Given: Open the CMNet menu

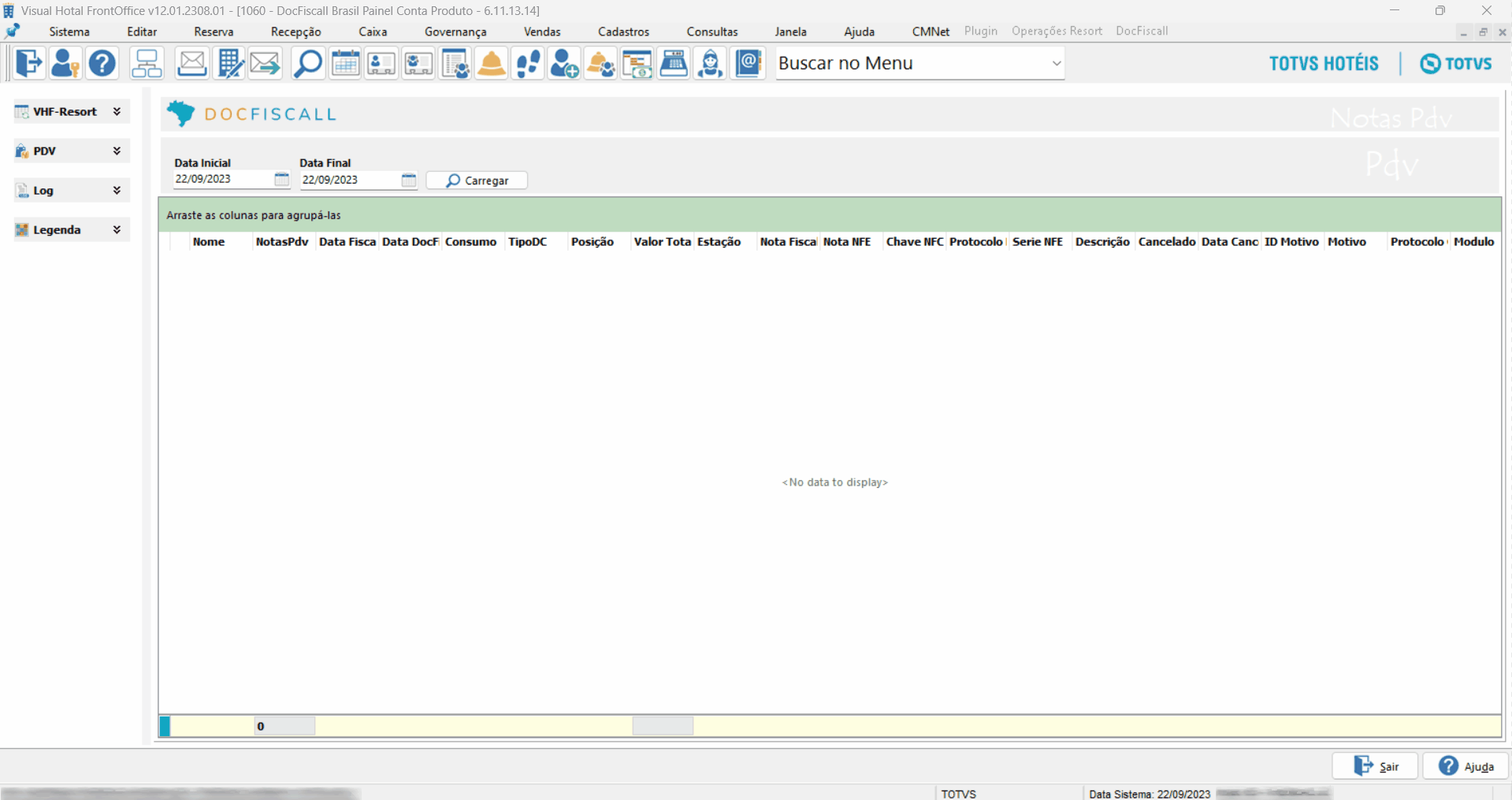Looking at the screenshot, I should [x=931, y=32].
